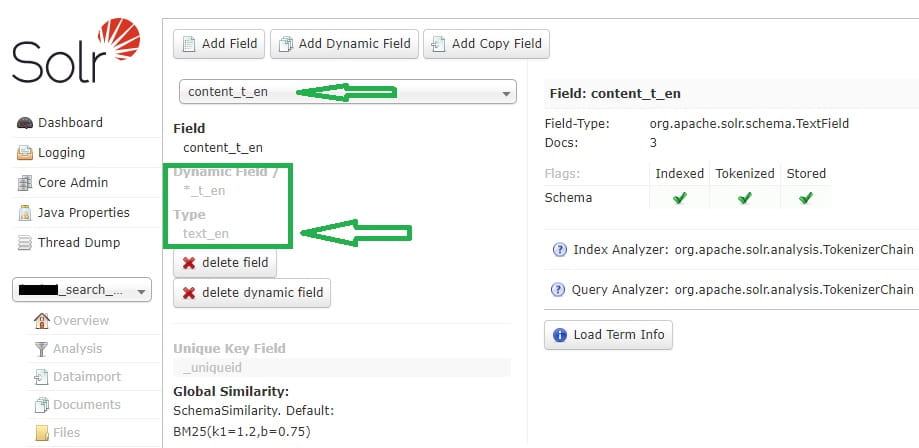Click the text_en type link

coord(206,234)
